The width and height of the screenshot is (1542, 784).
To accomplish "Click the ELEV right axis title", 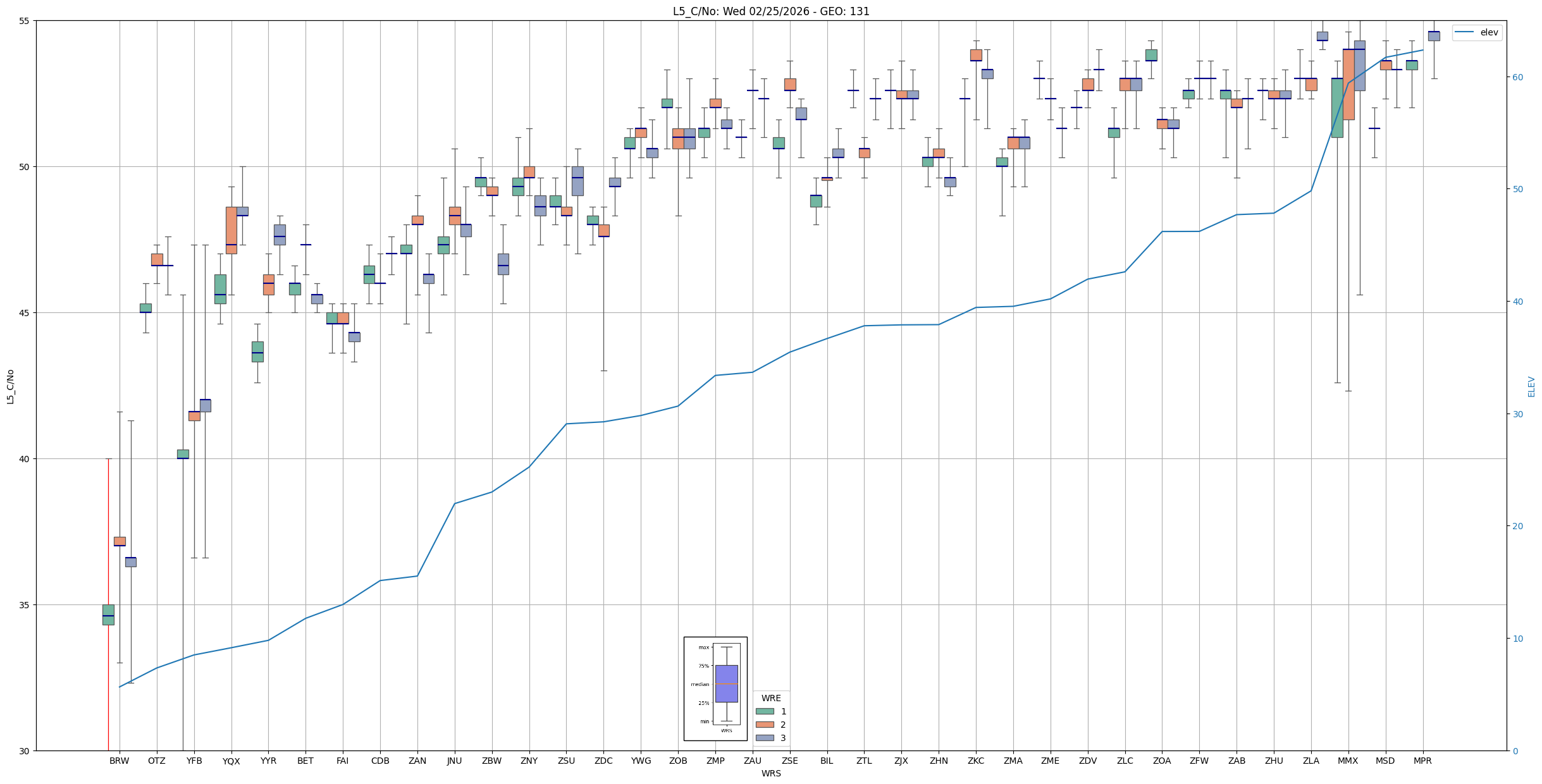I will 1531,386.
